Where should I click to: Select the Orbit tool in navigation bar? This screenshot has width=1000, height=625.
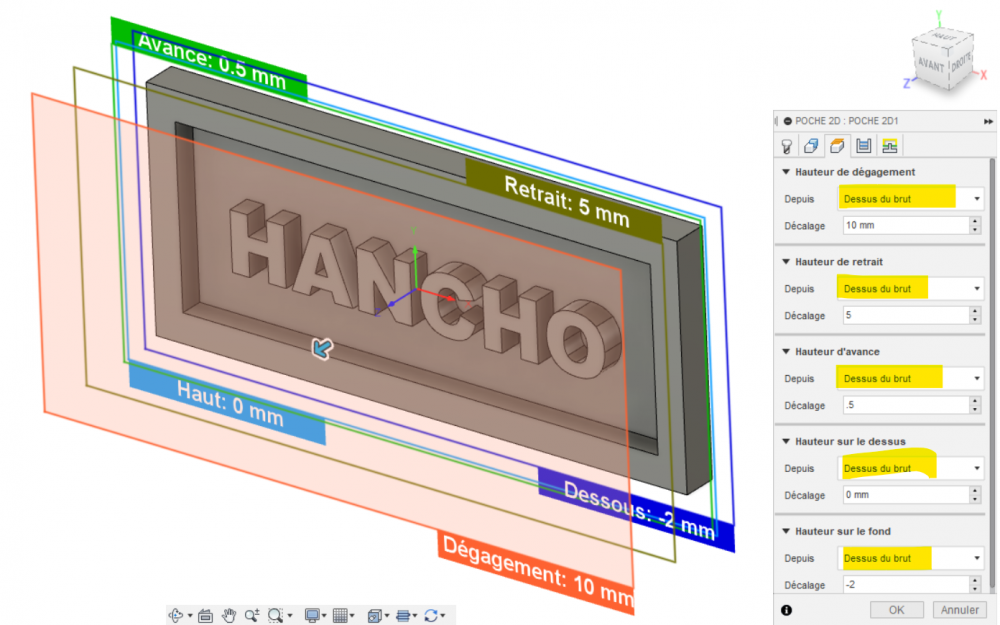(x=175, y=615)
